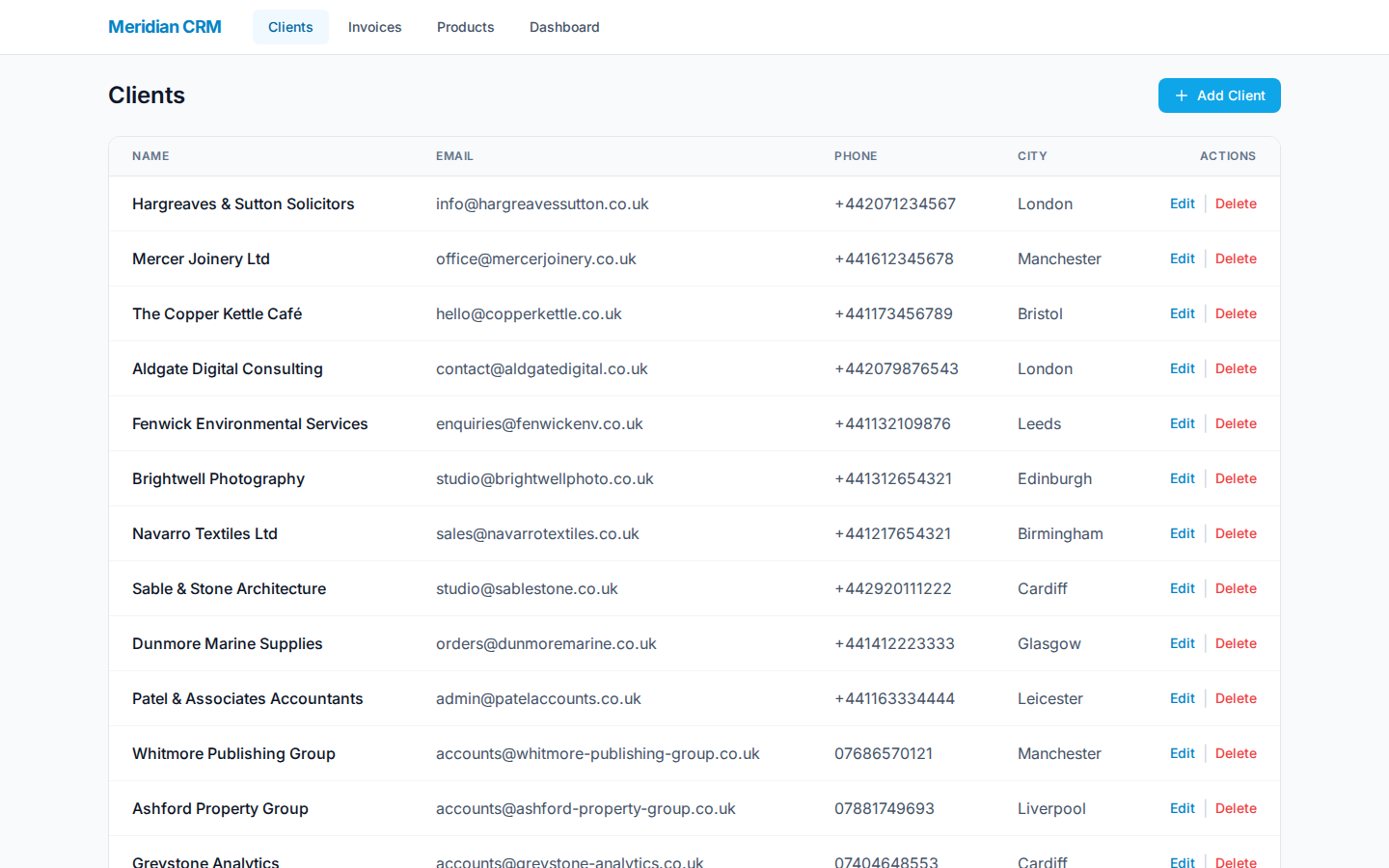The image size is (1389, 868).
Task: Click phone number +441412223333
Action: click(x=894, y=643)
